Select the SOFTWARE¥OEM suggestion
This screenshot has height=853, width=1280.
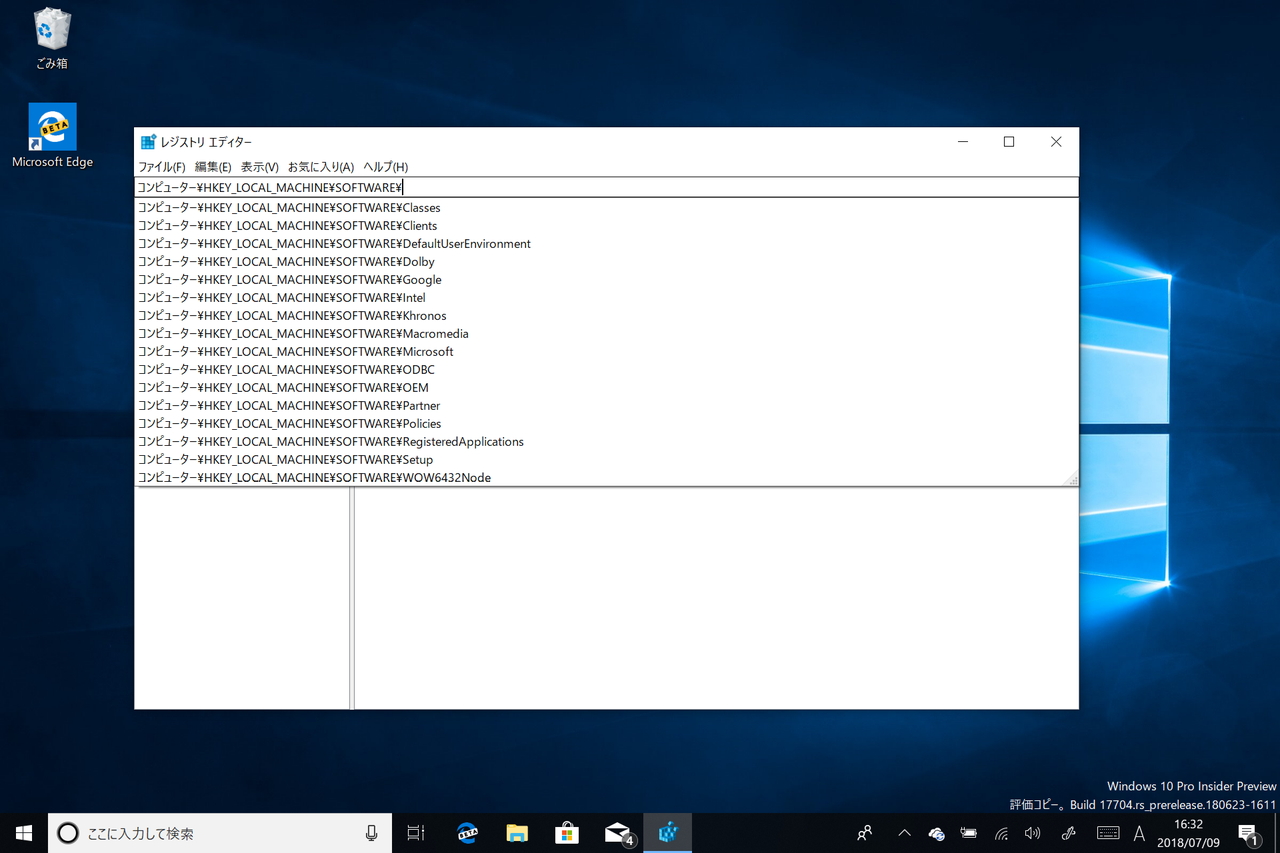(x=606, y=388)
